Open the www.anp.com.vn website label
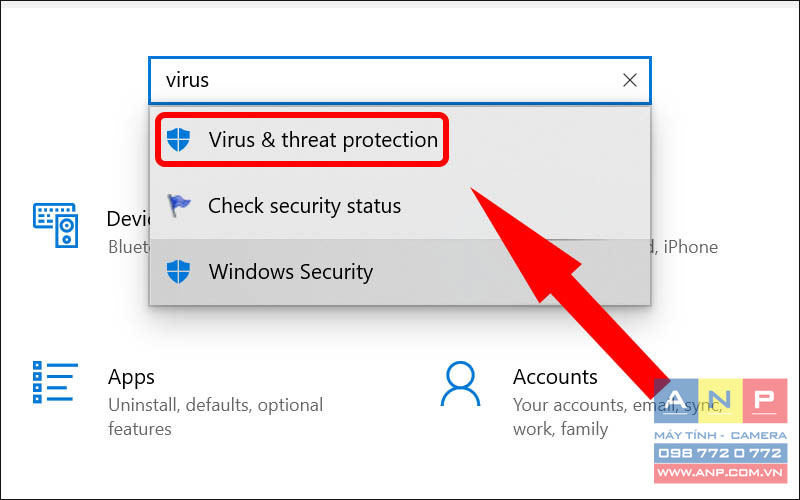Image resolution: width=800 pixels, height=500 pixels. (720, 473)
